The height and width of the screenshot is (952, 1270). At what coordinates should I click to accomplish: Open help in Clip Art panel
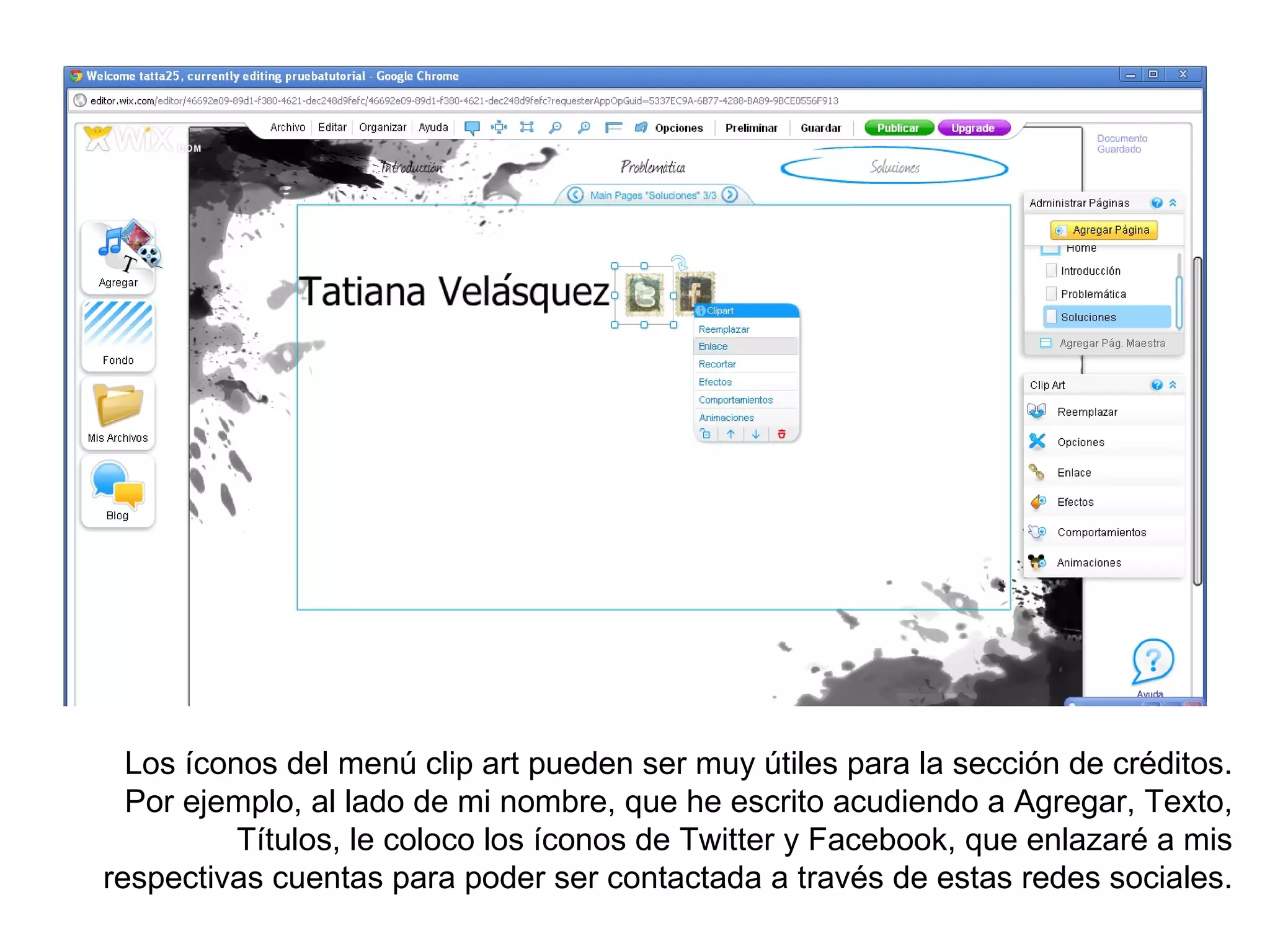[1157, 385]
